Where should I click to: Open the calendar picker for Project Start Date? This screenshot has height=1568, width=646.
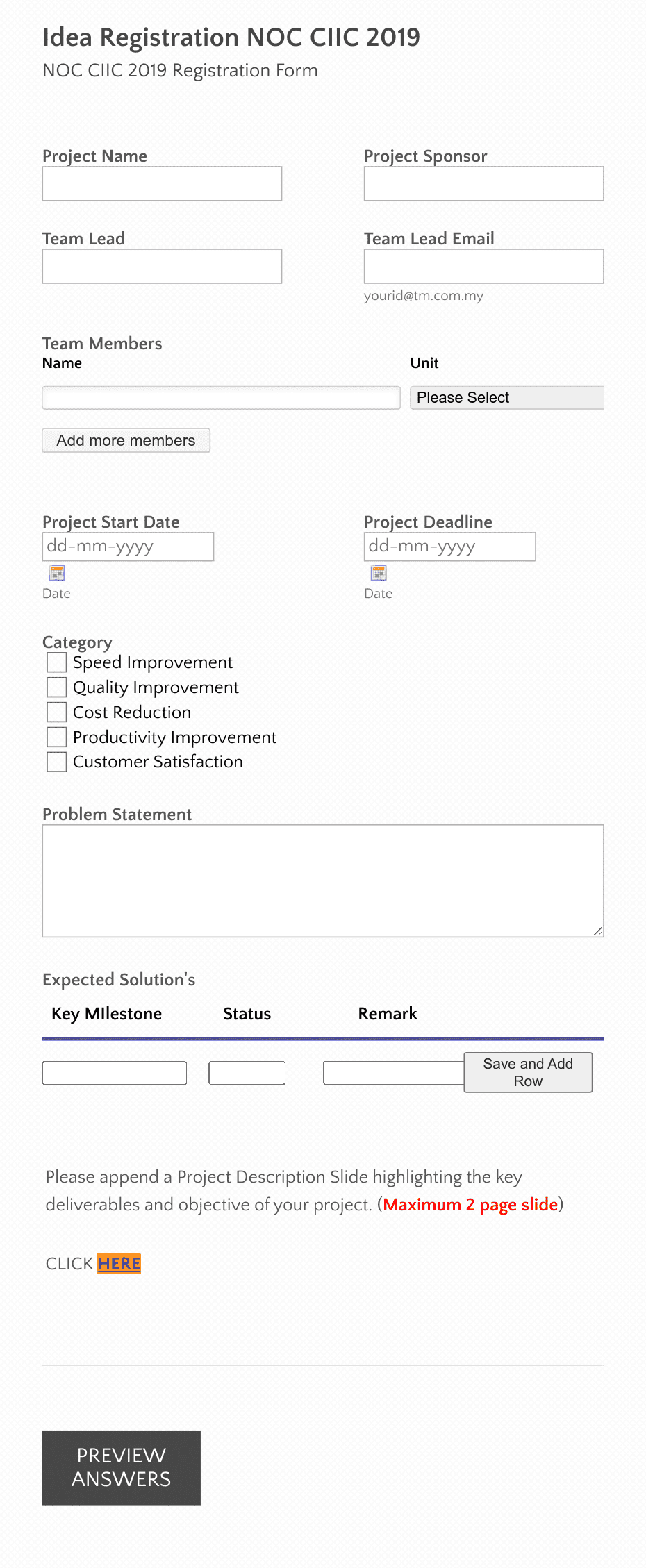point(56,572)
